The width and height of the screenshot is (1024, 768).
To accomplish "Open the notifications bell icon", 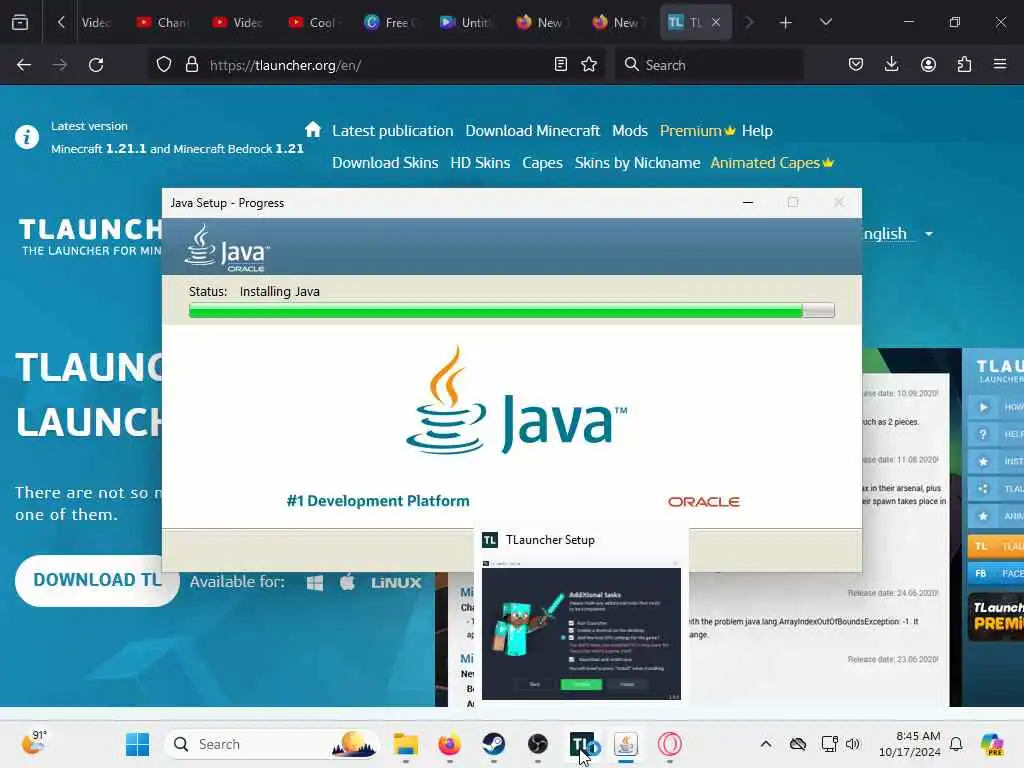I will point(956,744).
